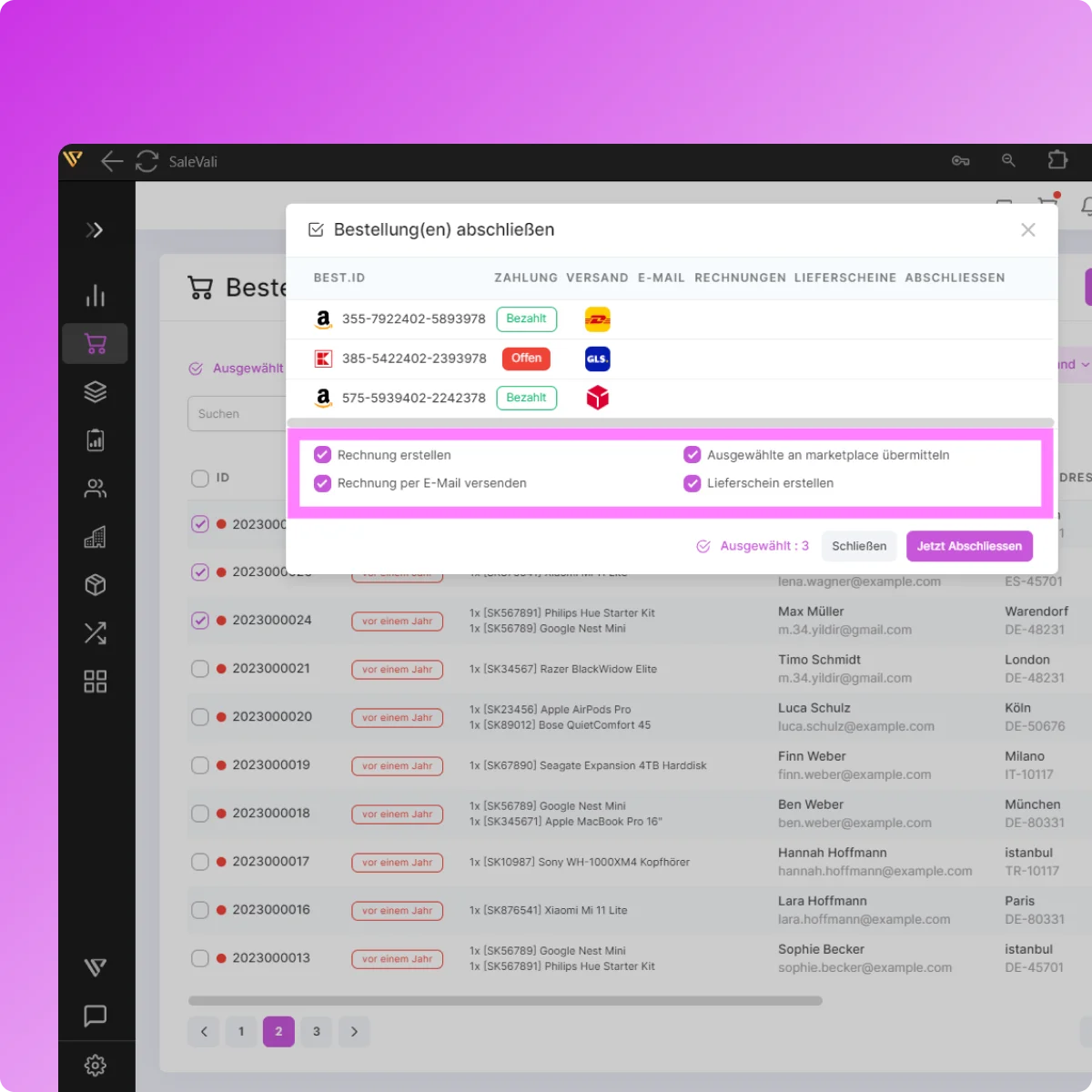Image resolution: width=1092 pixels, height=1092 pixels.
Task: Expand the sidebar with double chevron
Action: point(95,230)
